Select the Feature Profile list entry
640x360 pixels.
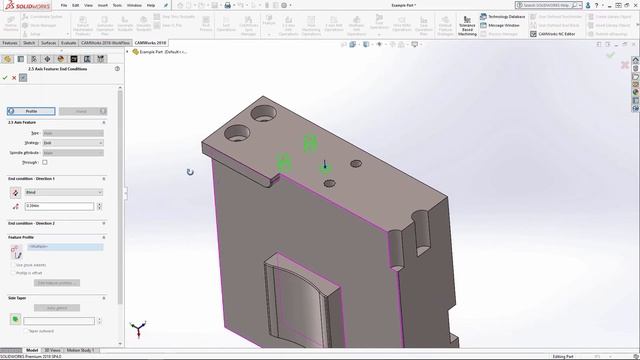[65, 247]
